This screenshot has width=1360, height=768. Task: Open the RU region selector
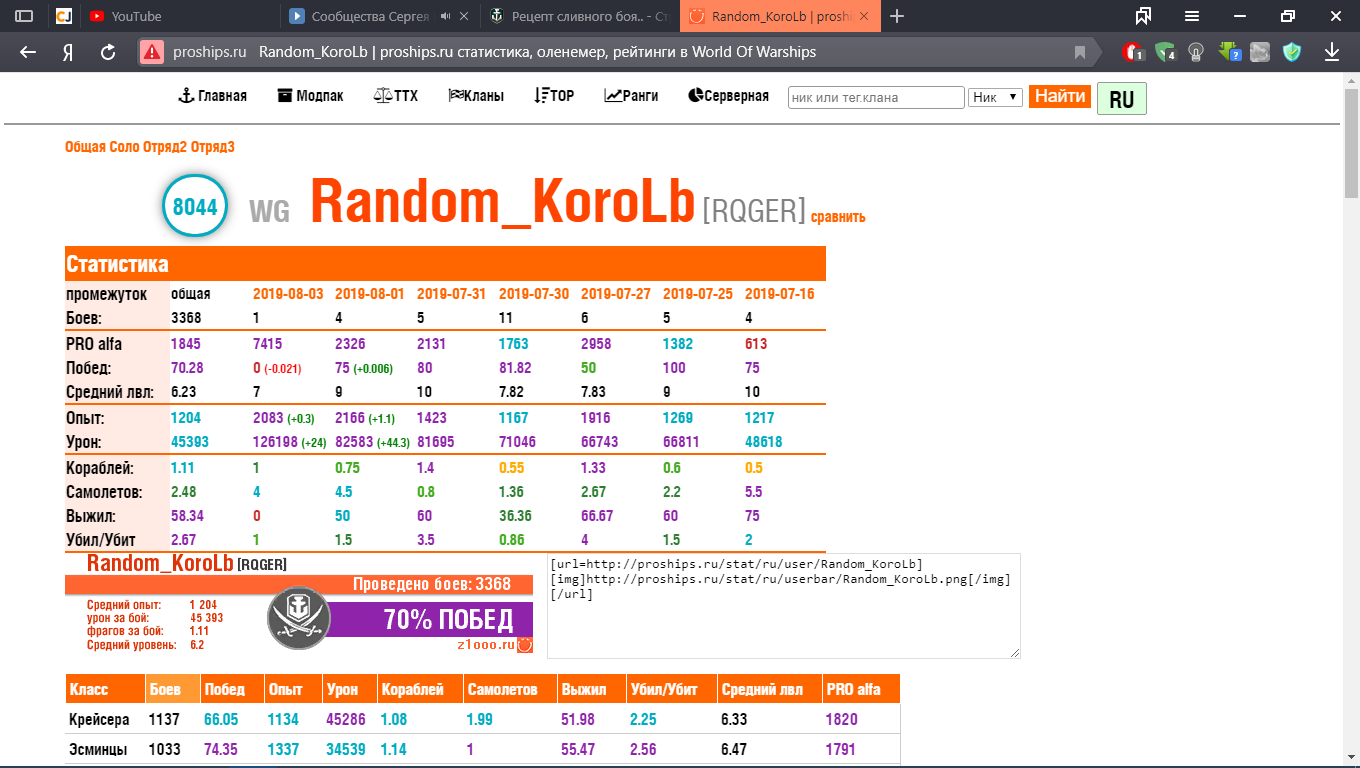1121,99
